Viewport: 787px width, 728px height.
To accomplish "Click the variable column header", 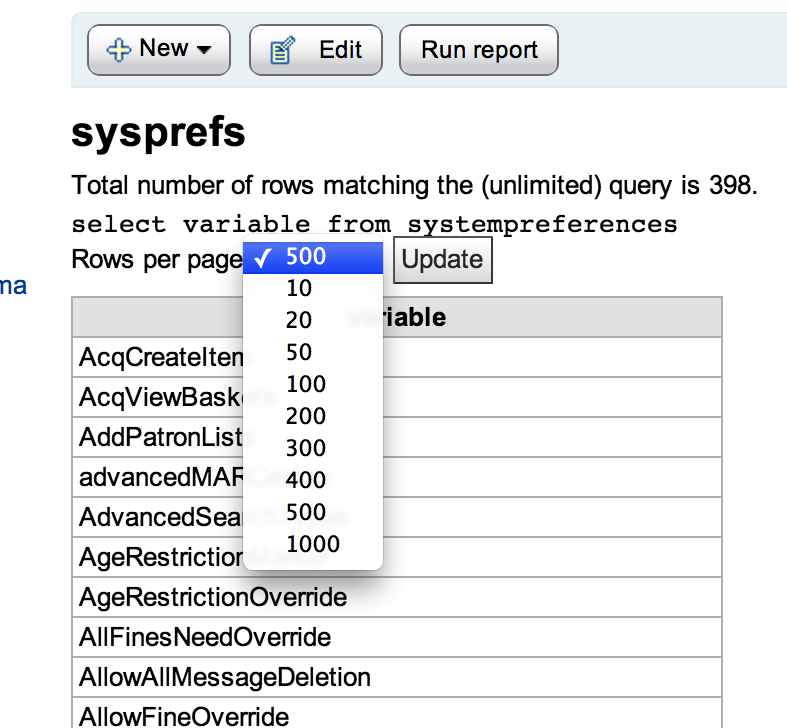I will click(397, 317).
